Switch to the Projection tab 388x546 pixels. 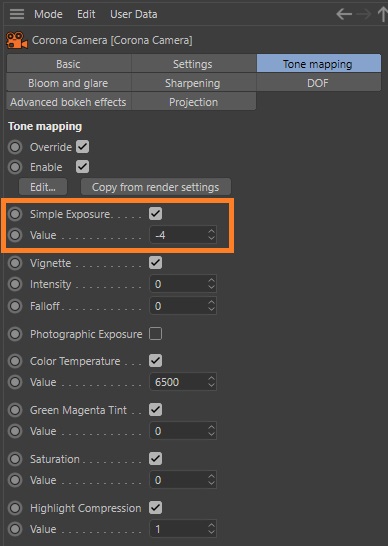(x=193, y=102)
